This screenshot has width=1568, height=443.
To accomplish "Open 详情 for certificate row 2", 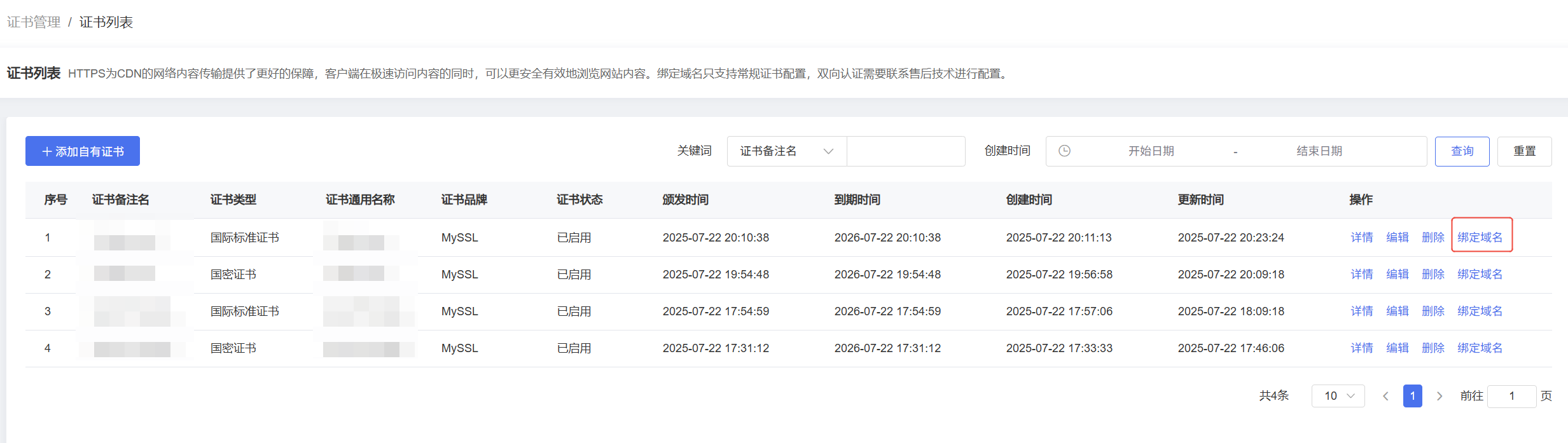I will tap(1362, 275).
